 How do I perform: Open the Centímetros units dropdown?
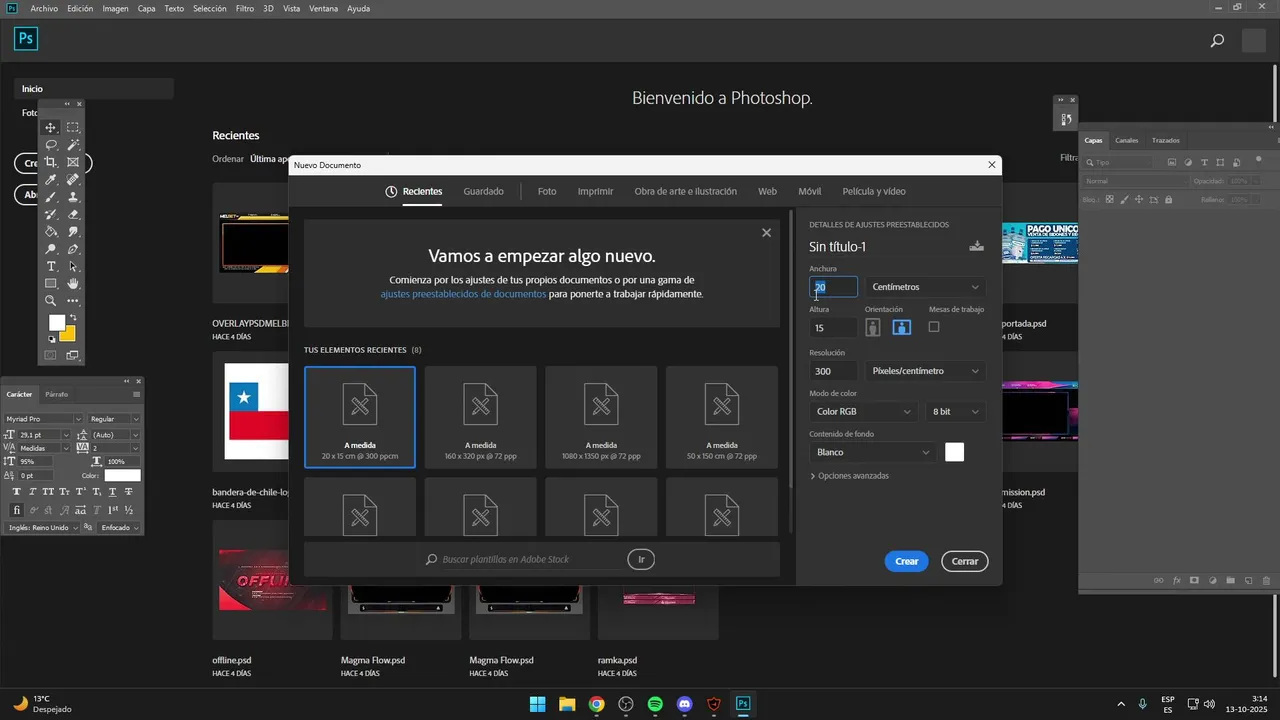click(925, 287)
